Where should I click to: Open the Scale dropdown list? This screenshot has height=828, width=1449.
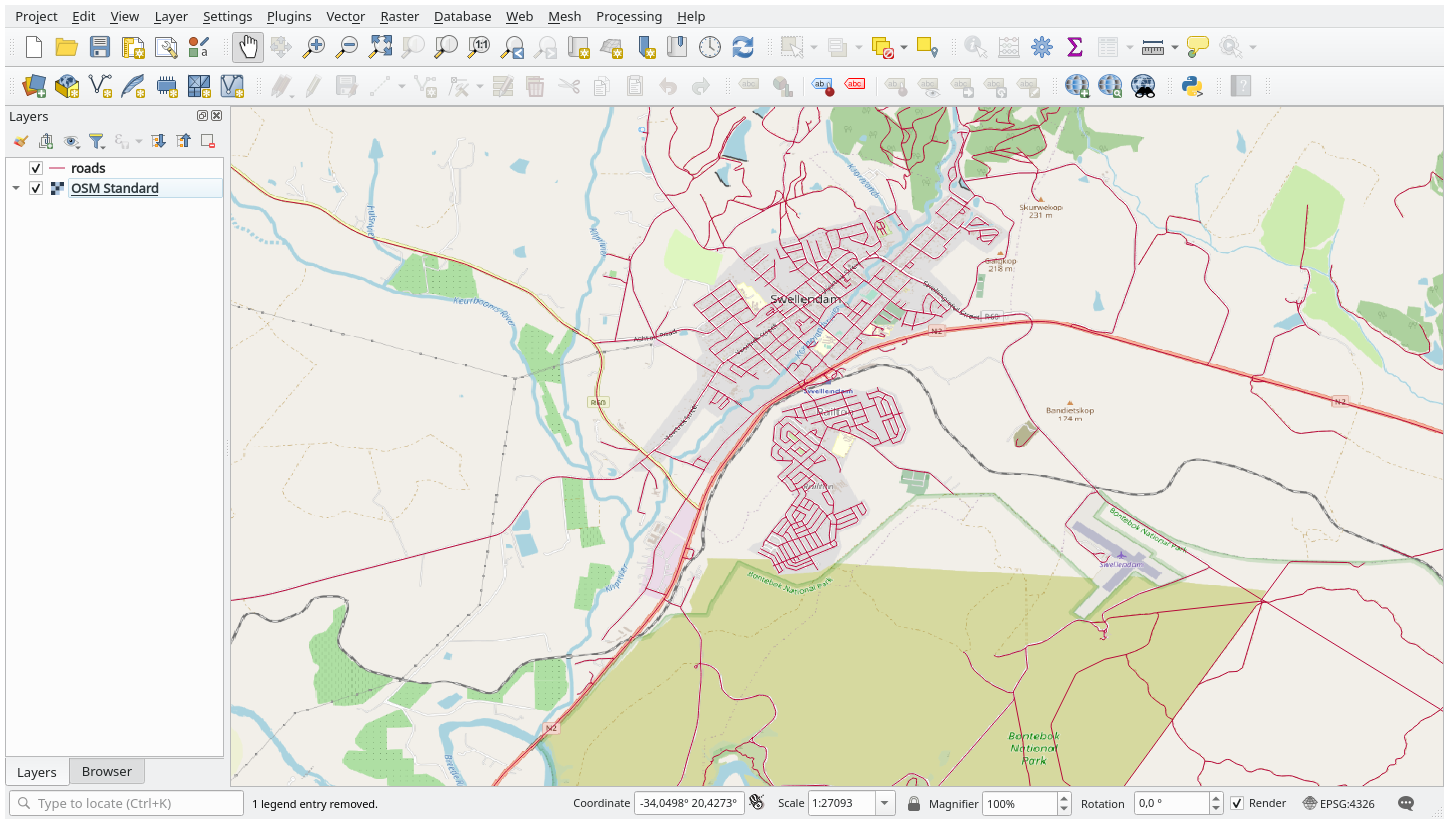(885, 803)
